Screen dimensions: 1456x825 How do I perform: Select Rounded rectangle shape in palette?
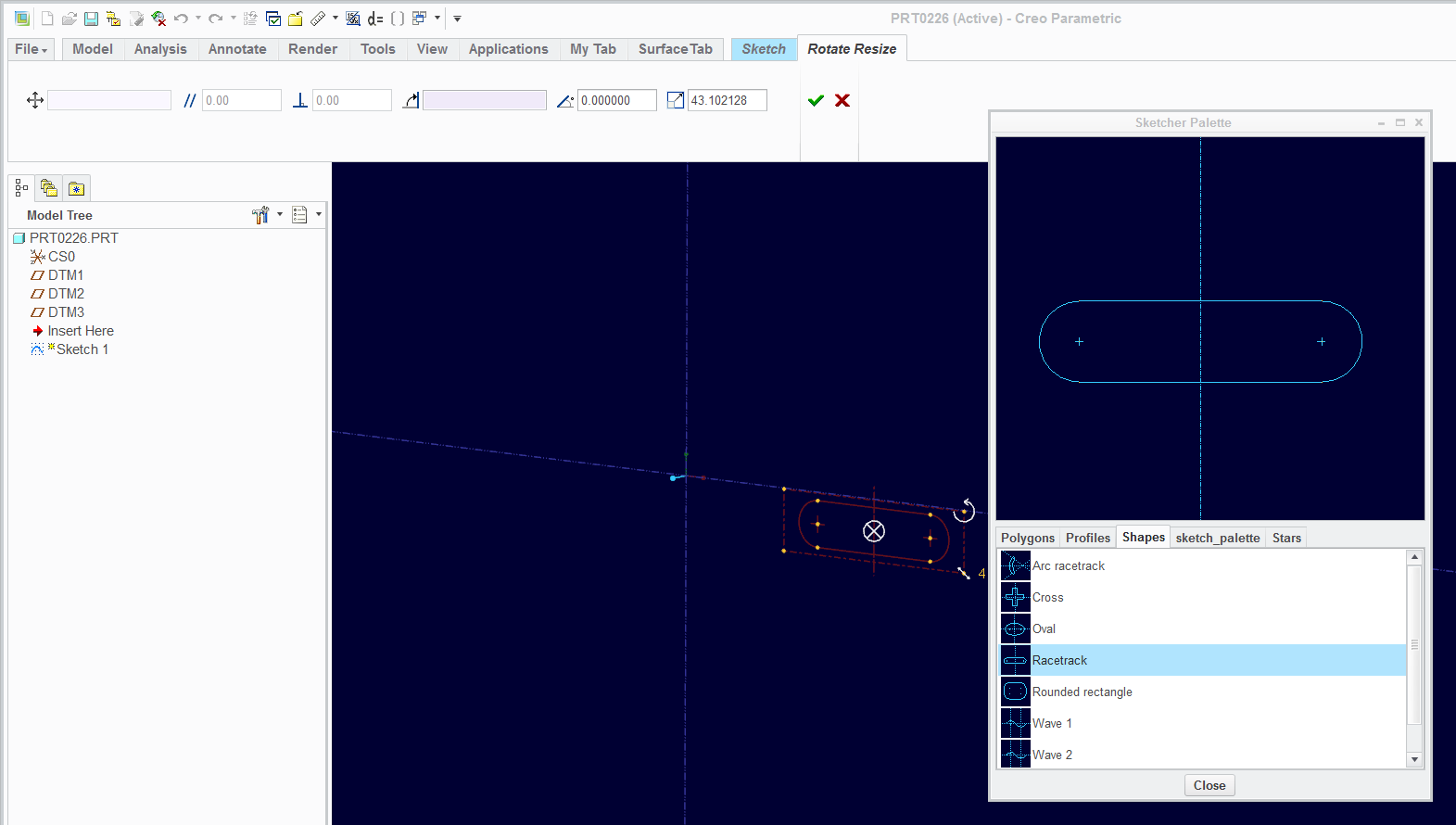(x=1203, y=692)
